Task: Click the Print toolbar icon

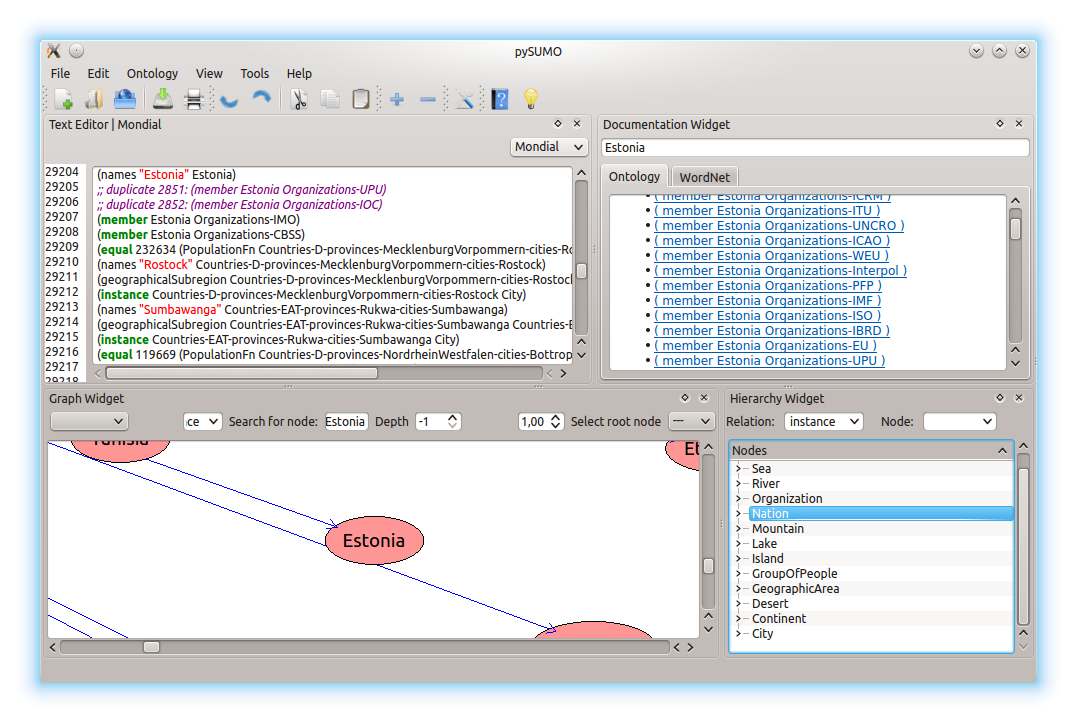Action: click(194, 99)
